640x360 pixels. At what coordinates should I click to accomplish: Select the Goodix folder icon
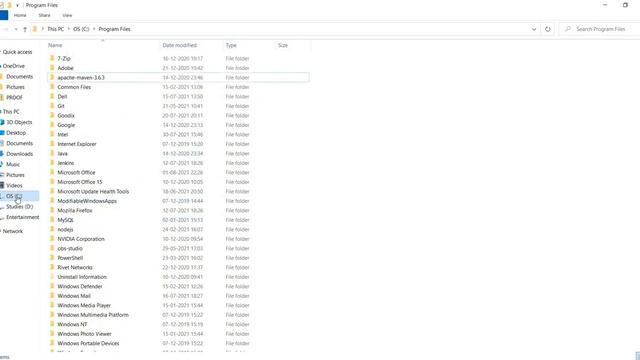pos(52,116)
